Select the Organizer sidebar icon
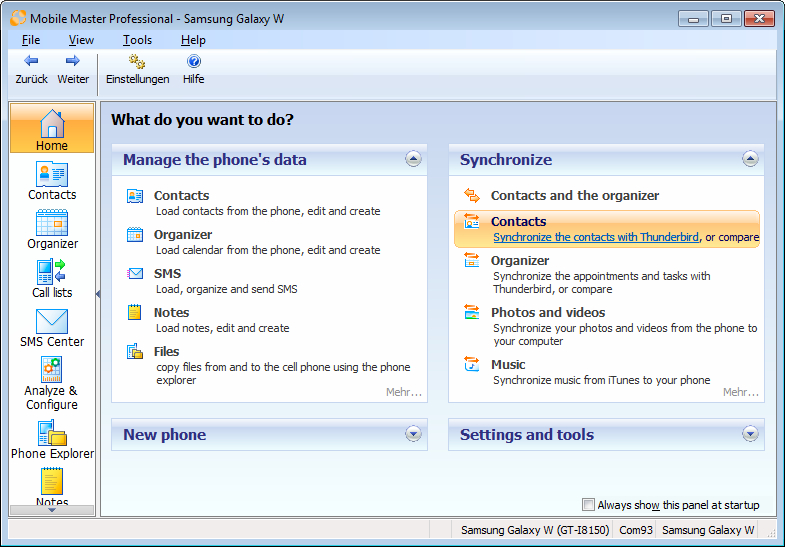 pos(52,229)
